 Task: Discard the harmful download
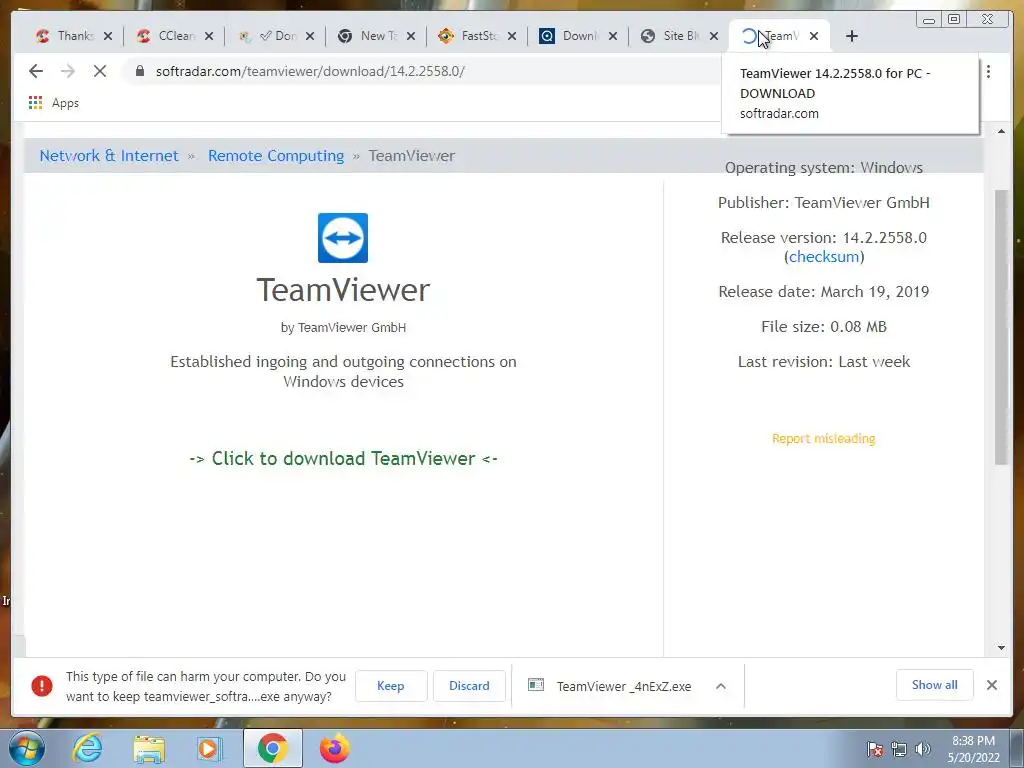469,686
